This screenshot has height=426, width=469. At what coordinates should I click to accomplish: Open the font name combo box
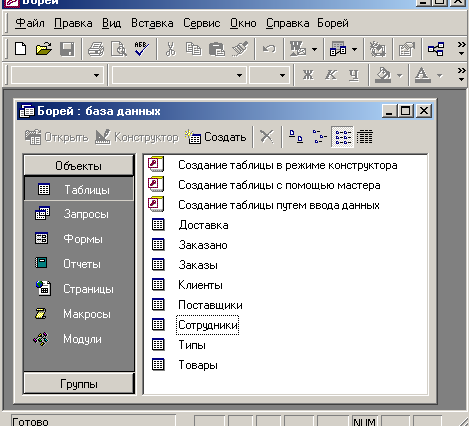click(179, 75)
